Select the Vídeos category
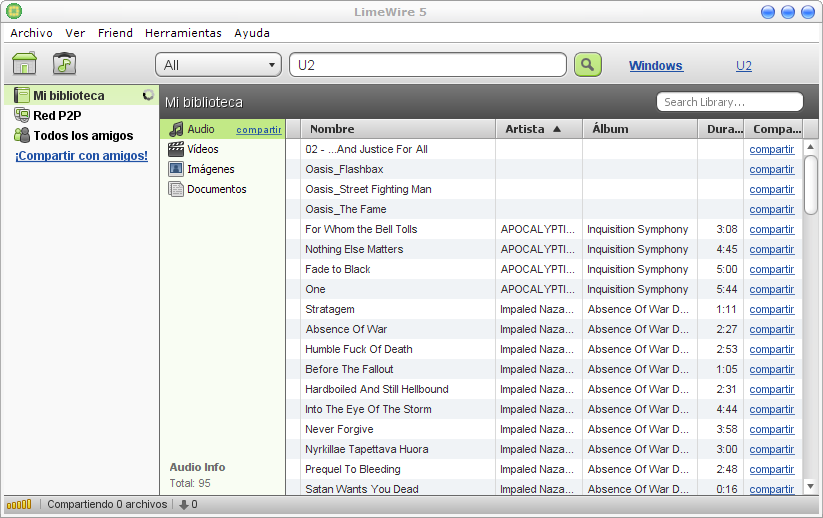 pyautogui.click(x=202, y=149)
